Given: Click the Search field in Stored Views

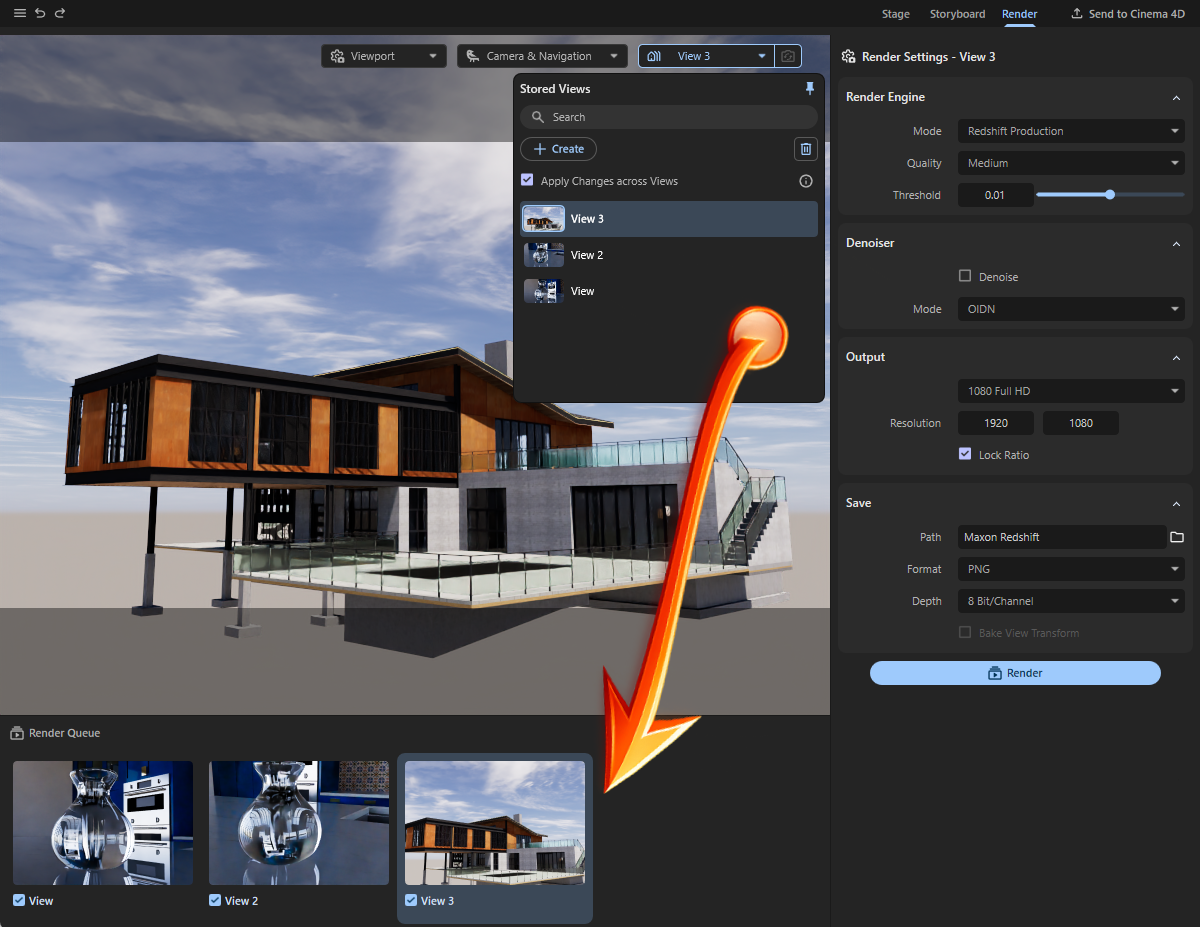Looking at the screenshot, I should click(669, 117).
